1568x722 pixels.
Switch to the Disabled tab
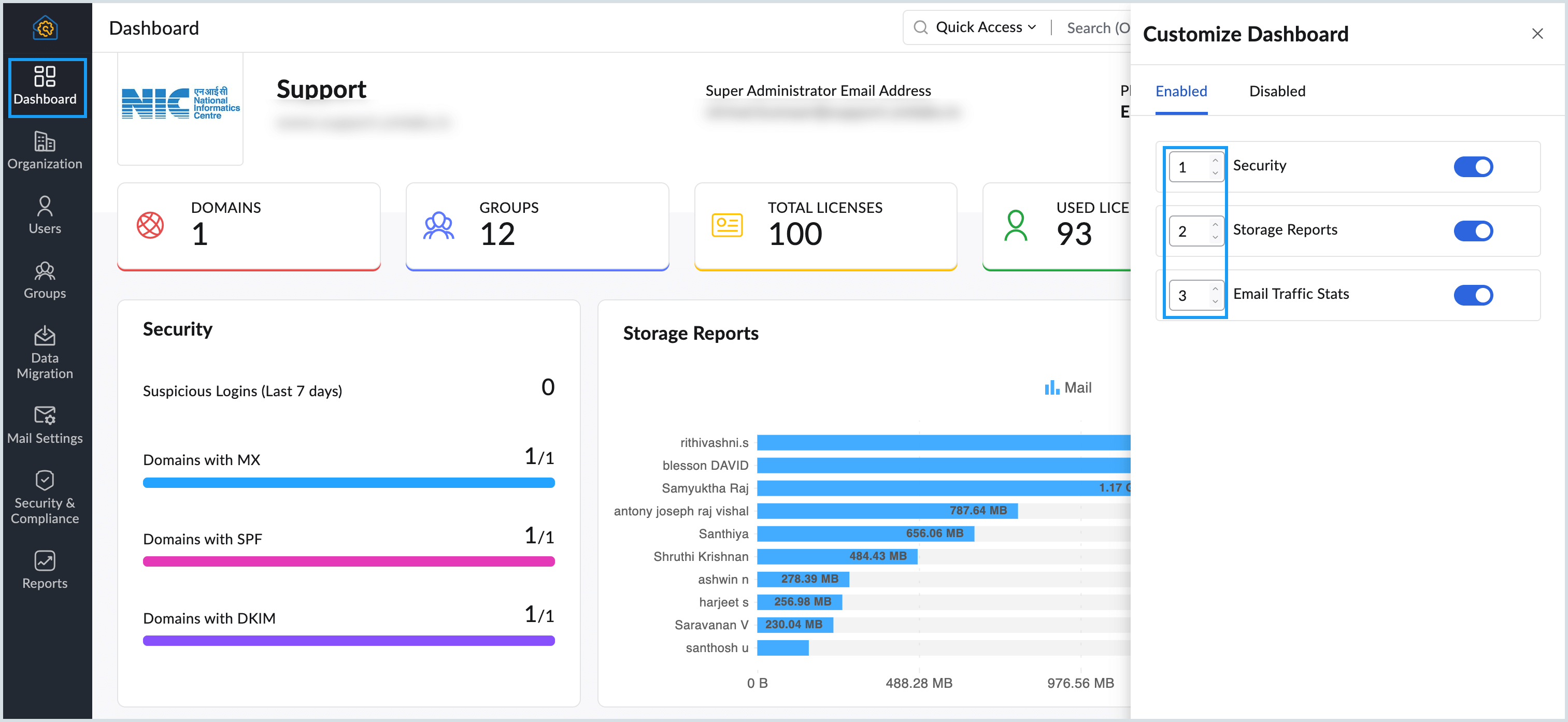coord(1276,91)
